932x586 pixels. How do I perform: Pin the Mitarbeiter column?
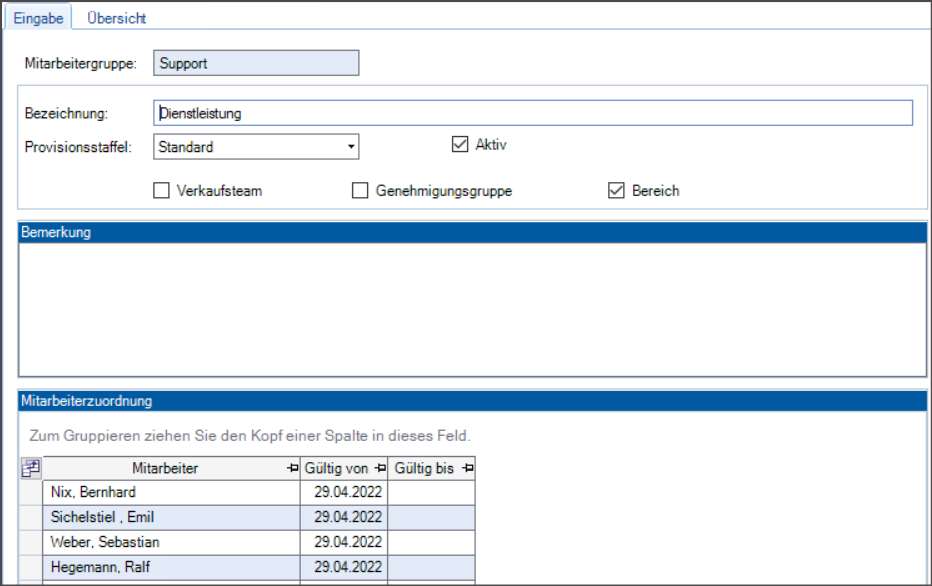[292, 468]
